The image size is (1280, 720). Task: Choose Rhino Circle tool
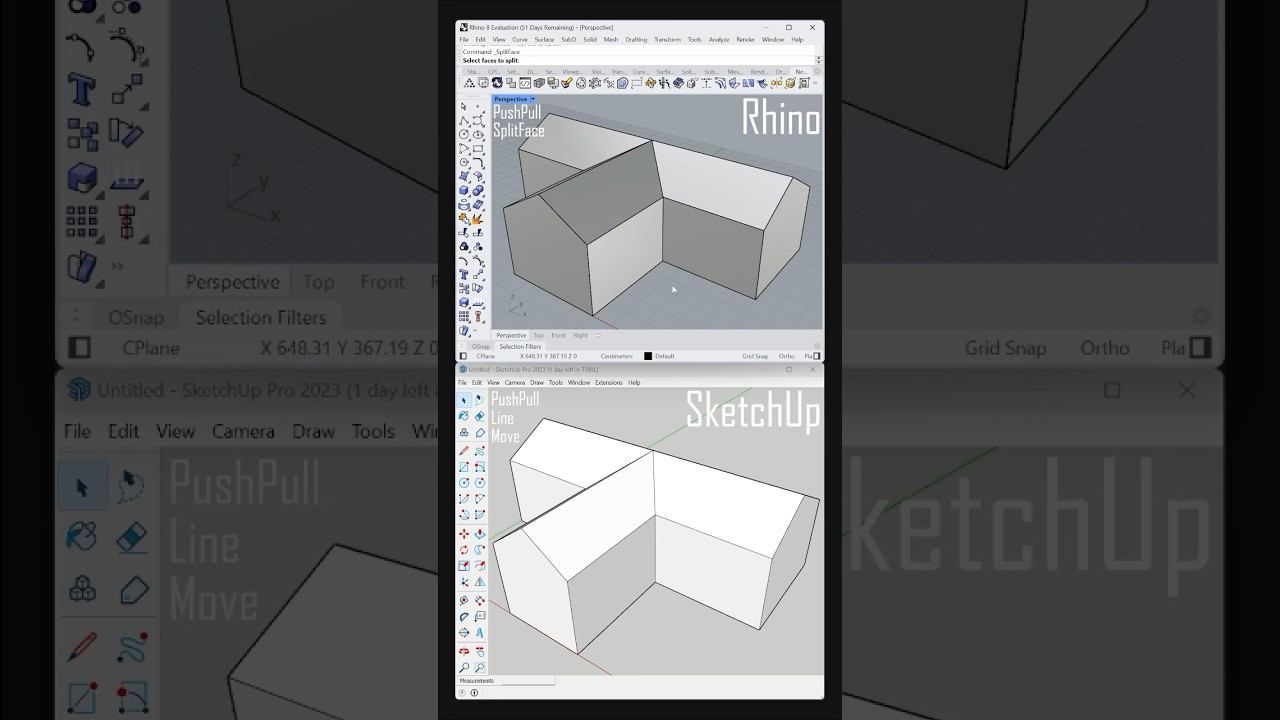click(x=464, y=134)
